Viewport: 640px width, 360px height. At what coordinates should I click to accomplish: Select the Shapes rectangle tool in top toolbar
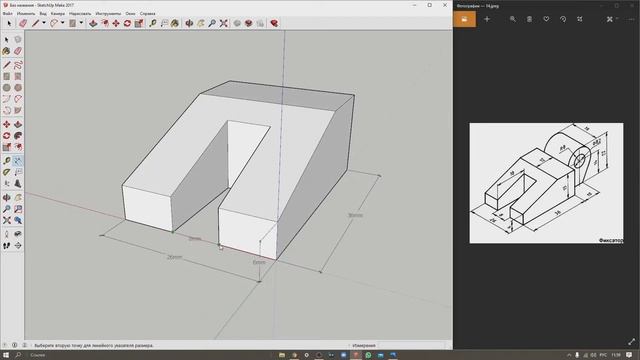tap(73, 23)
